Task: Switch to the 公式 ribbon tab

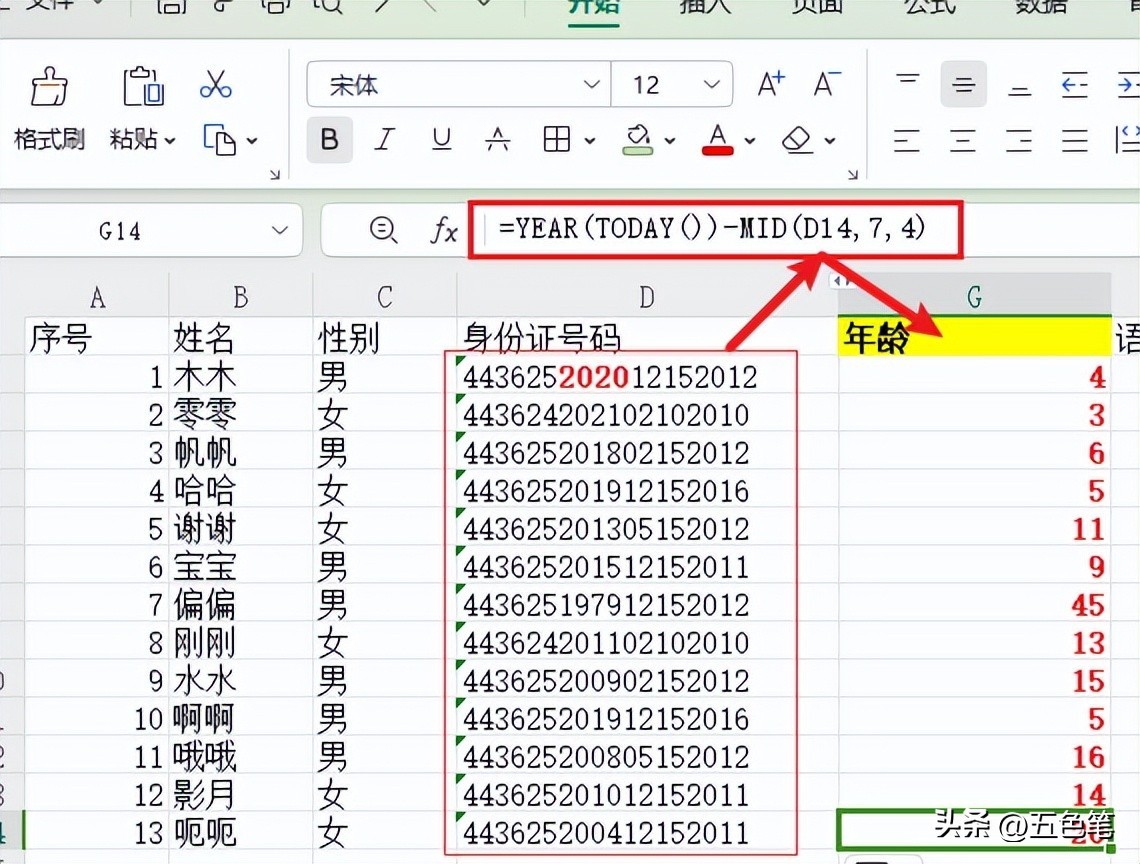Action: [929, 6]
